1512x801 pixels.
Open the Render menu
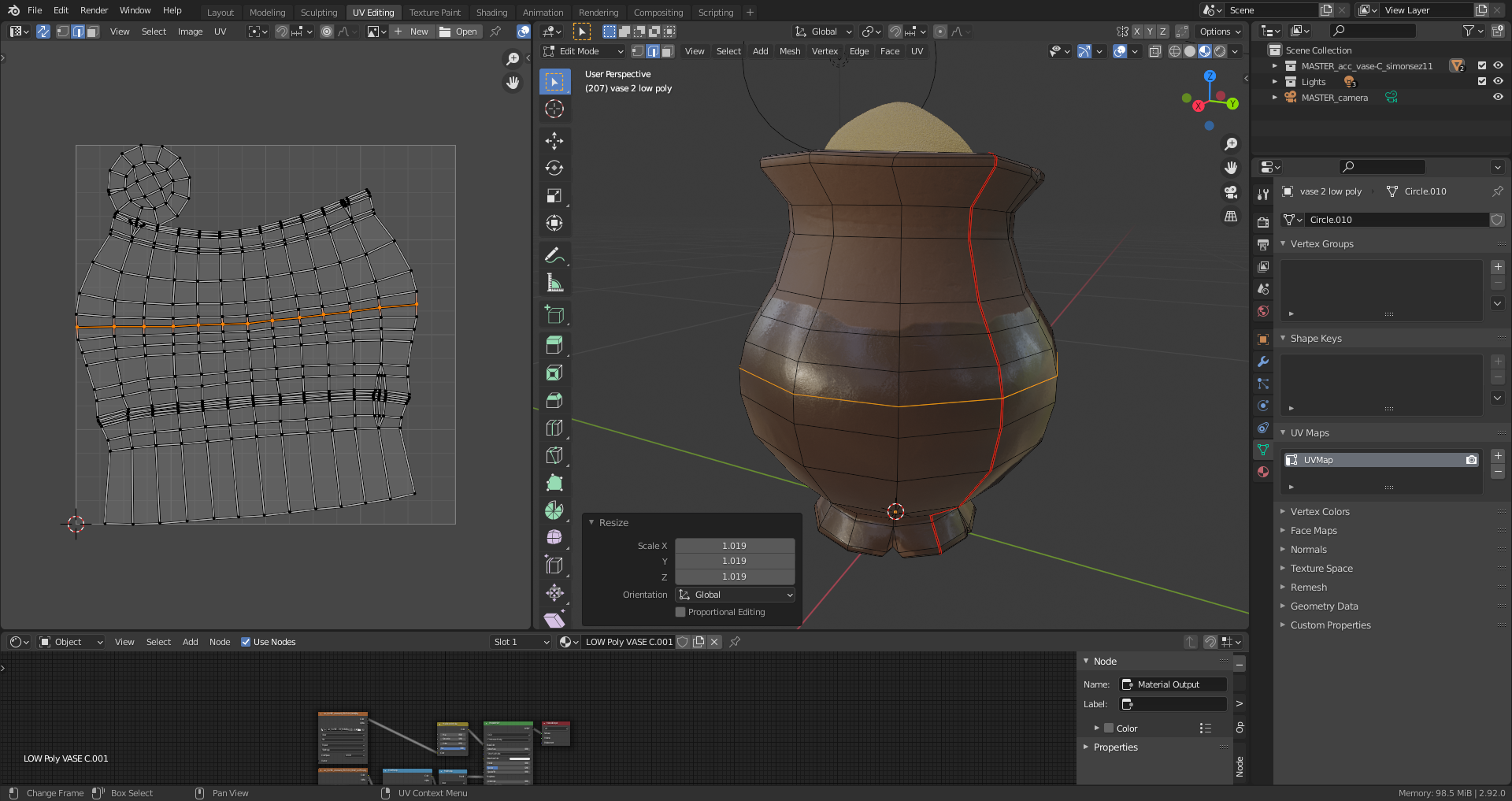pyautogui.click(x=94, y=10)
